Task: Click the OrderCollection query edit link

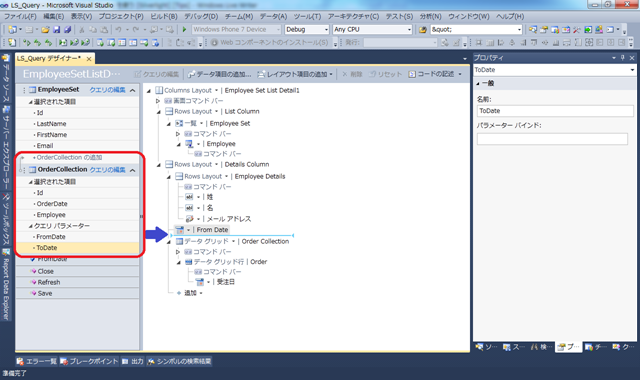Action: pyautogui.click(x=108, y=170)
